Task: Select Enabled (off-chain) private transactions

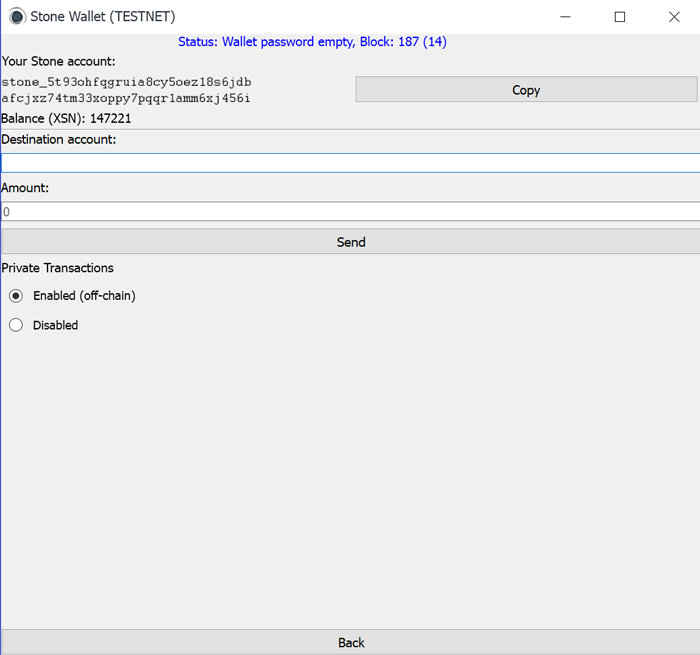Action: click(x=16, y=296)
